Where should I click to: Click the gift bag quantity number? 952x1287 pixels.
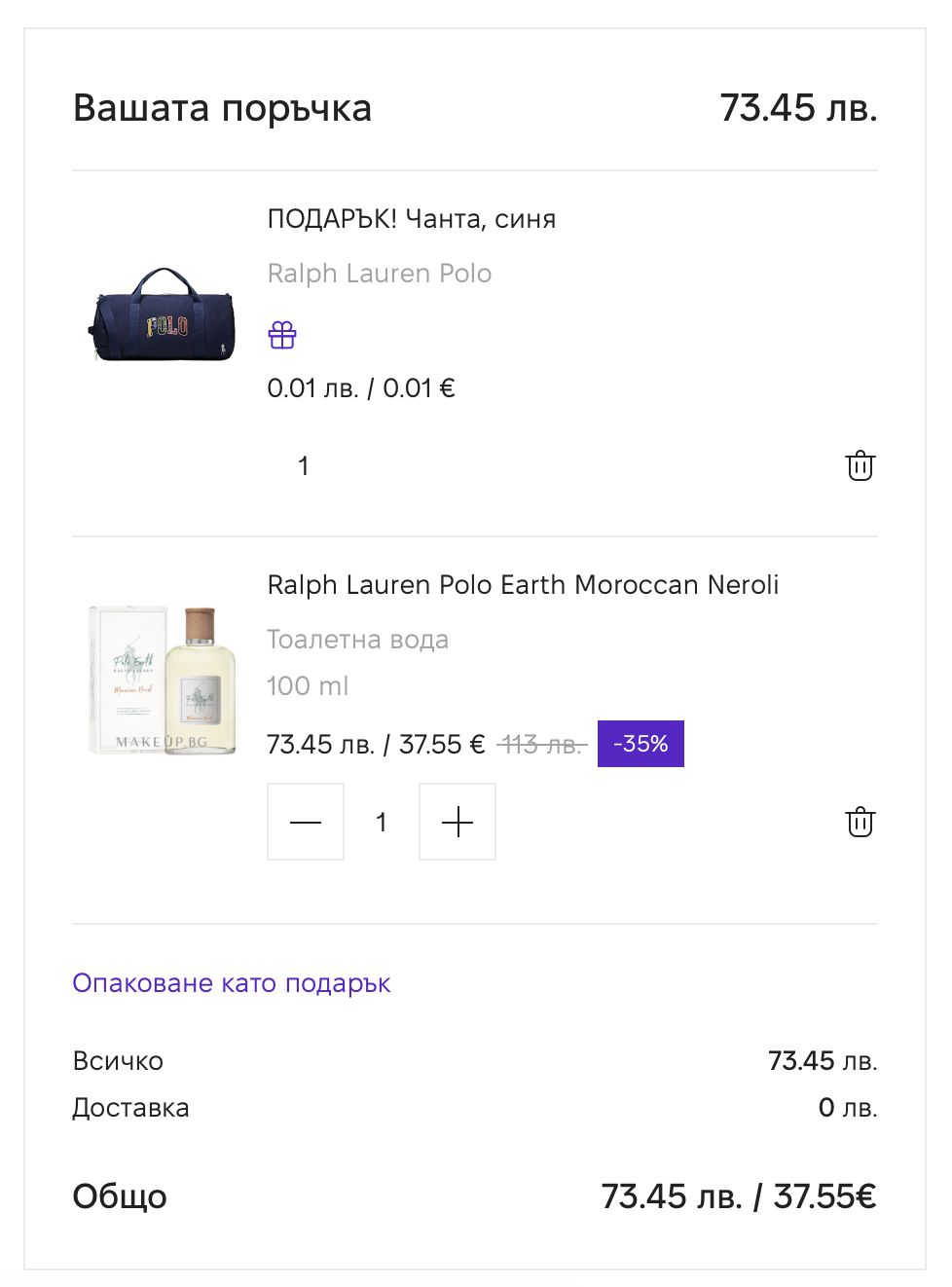(304, 466)
